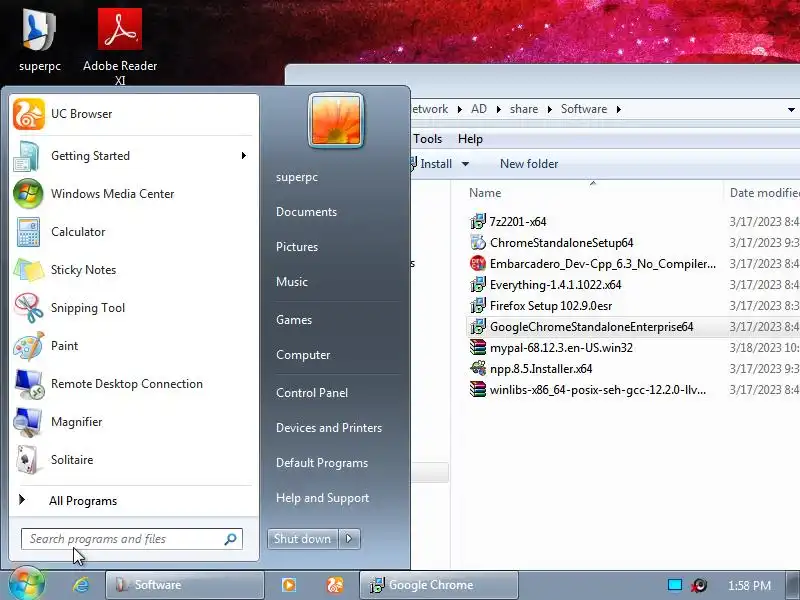Screen dimensions: 800x600
Task: Open Help and Support link
Action: tap(322, 498)
